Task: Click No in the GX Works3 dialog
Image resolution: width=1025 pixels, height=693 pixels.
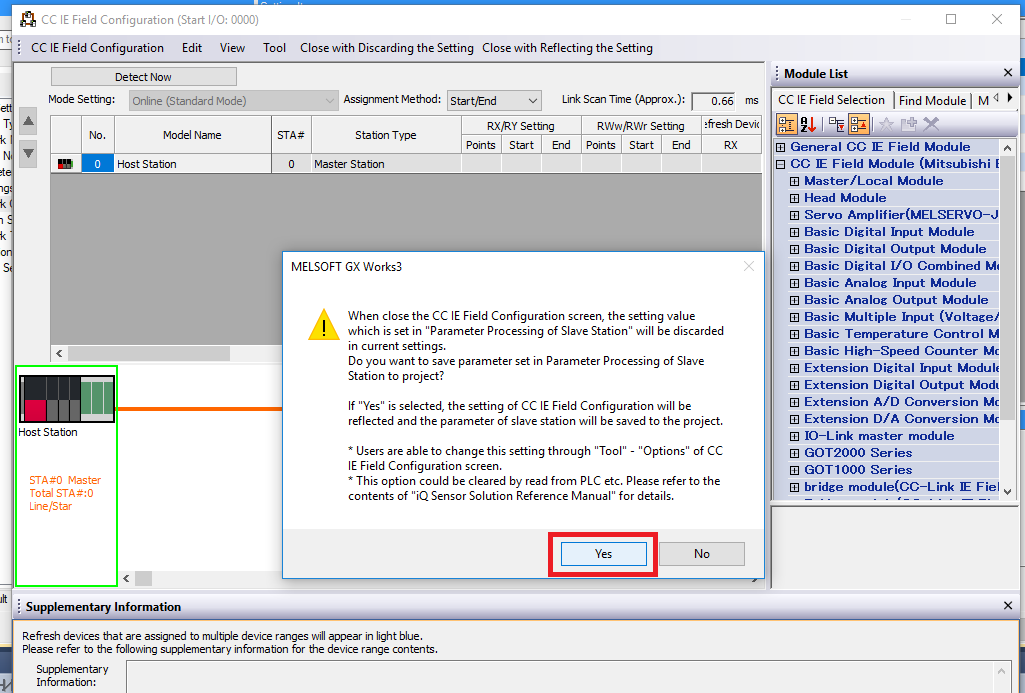Action: click(701, 554)
